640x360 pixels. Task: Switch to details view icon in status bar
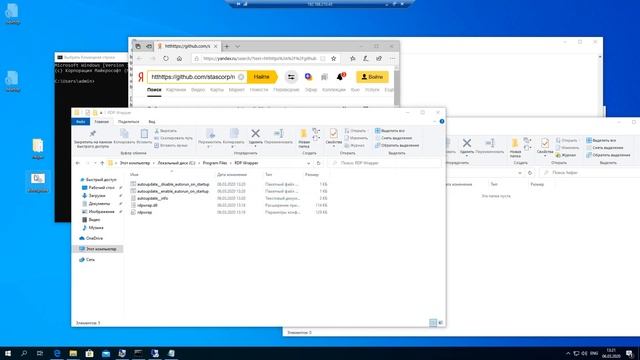pyautogui.click(x=433, y=323)
